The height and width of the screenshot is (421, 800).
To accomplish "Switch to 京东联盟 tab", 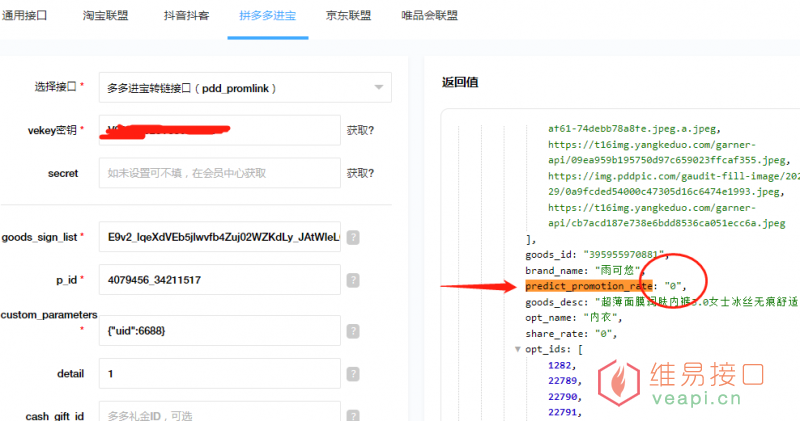I will (x=348, y=15).
